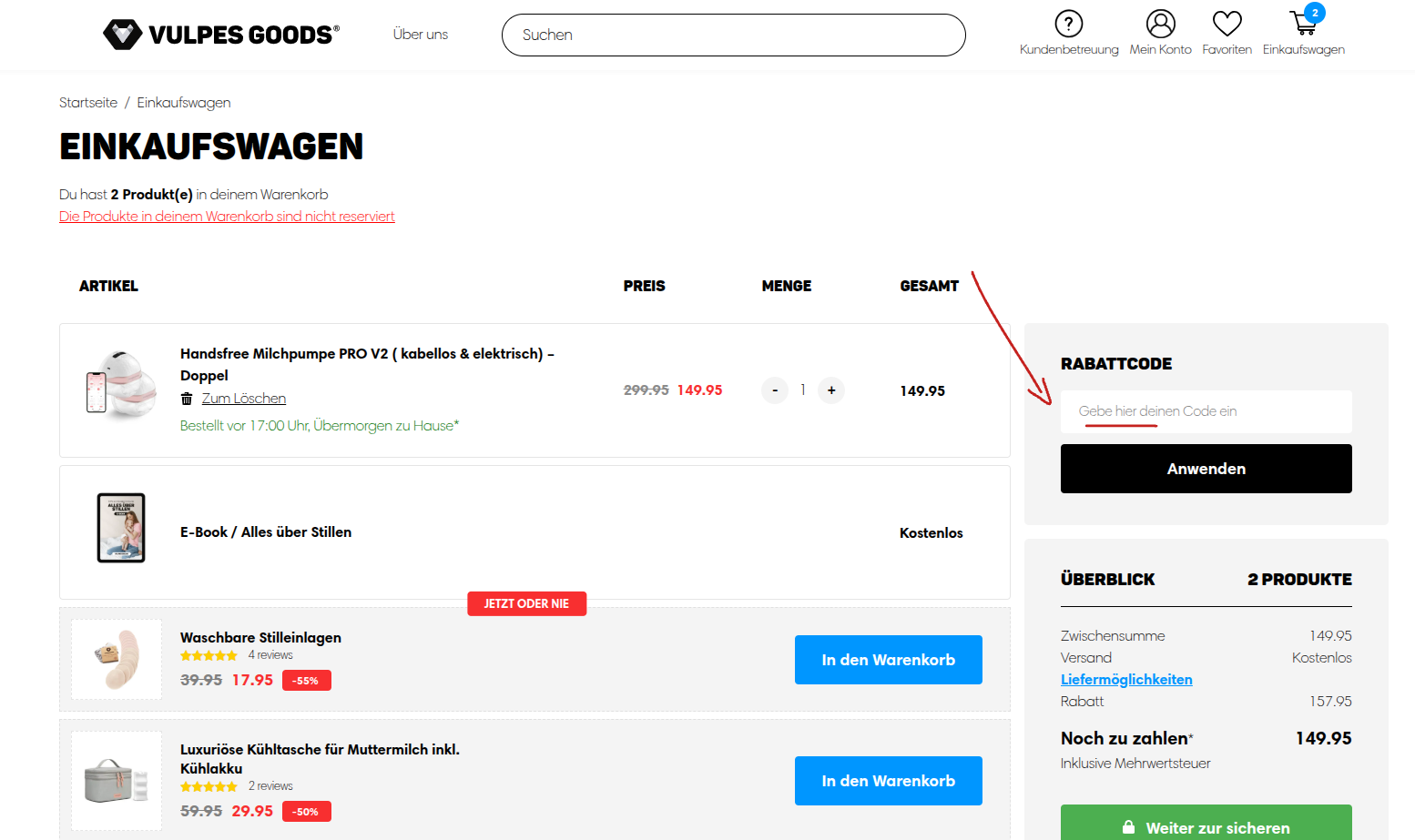Open the Liefermöglichkeiten link

point(1126,680)
